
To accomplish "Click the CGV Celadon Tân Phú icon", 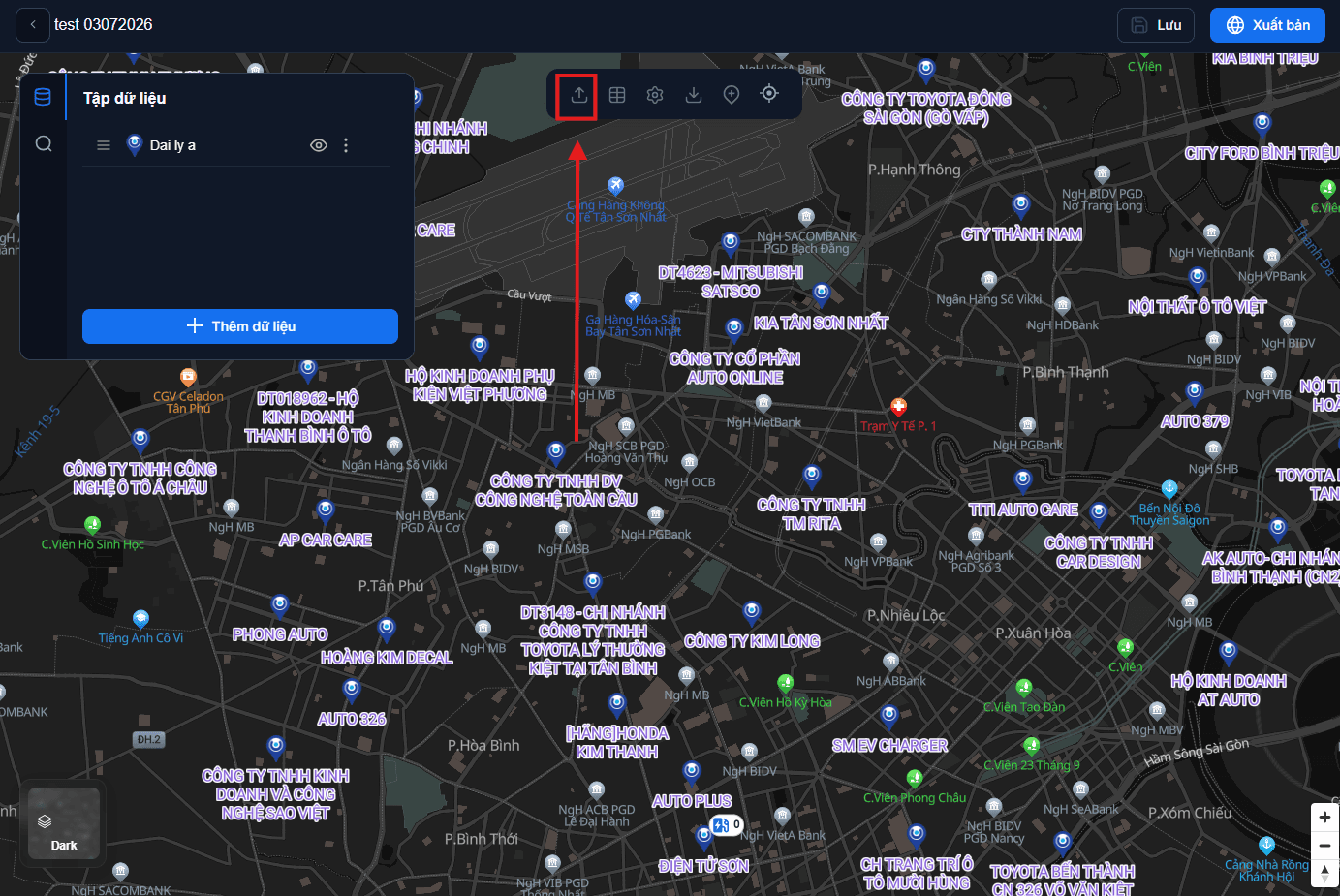I will click(188, 377).
